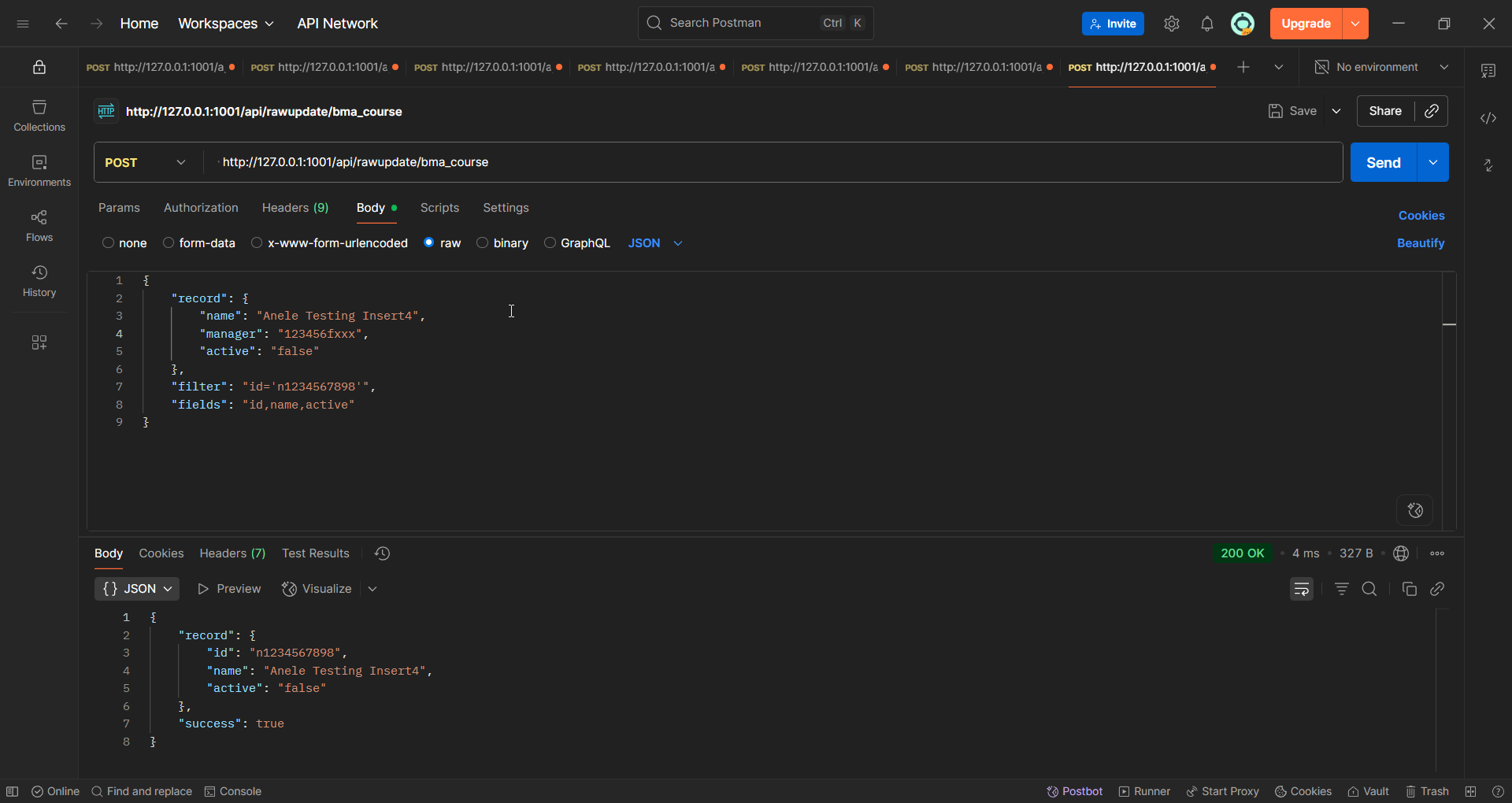This screenshot has width=1512, height=803.
Task: Click the lock workspace icon in sidebar
Action: click(x=39, y=68)
